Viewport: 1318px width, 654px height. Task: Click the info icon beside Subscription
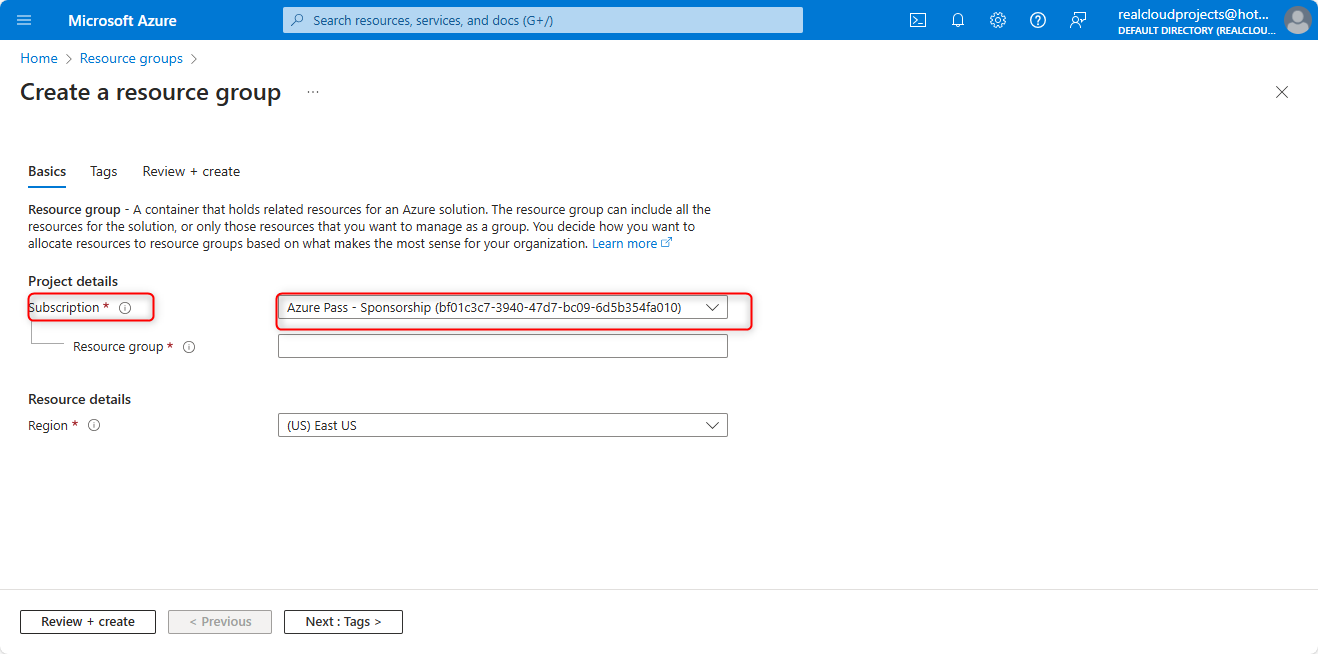[x=125, y=308]
